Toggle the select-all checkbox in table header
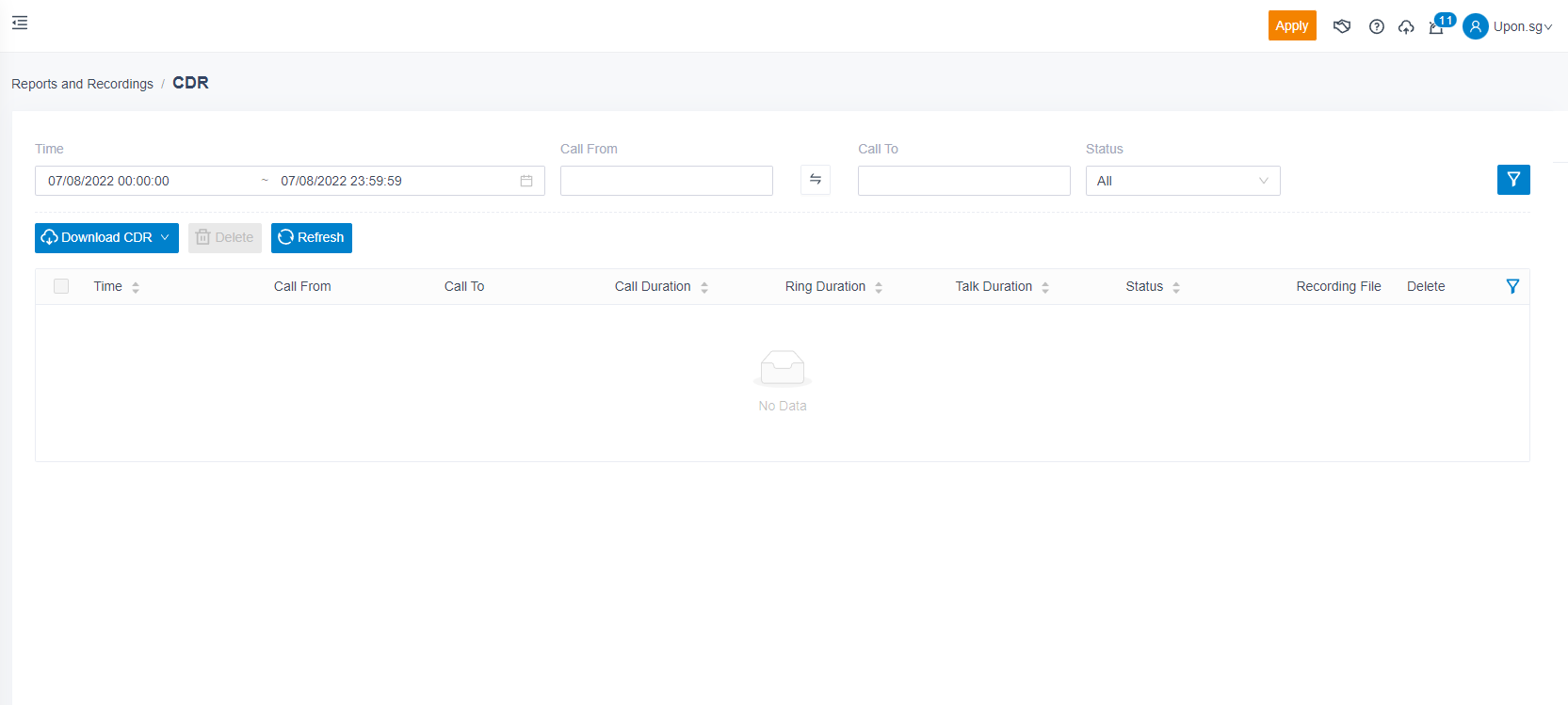 point(61,286)
